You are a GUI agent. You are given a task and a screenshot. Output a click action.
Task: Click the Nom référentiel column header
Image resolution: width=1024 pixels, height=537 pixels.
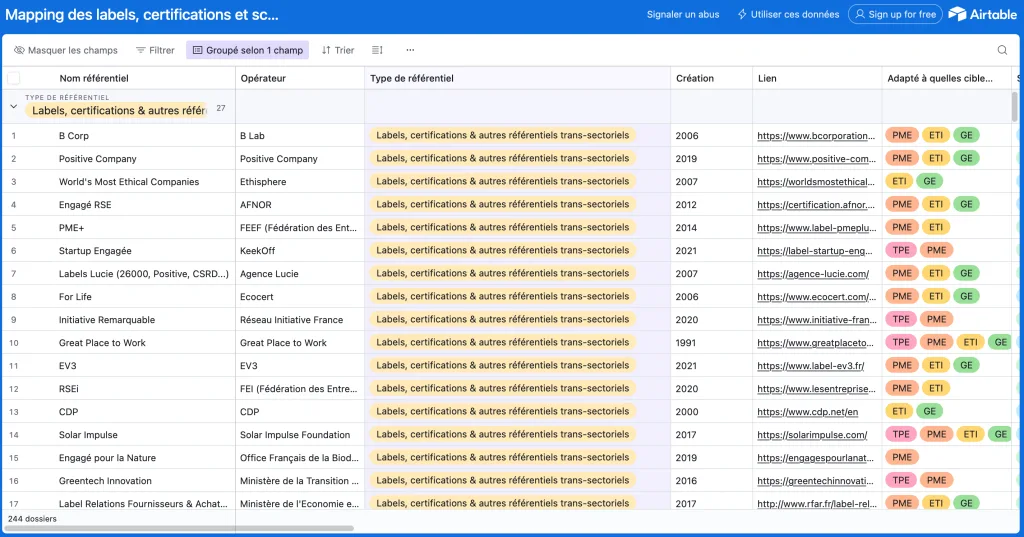(94, 78)
